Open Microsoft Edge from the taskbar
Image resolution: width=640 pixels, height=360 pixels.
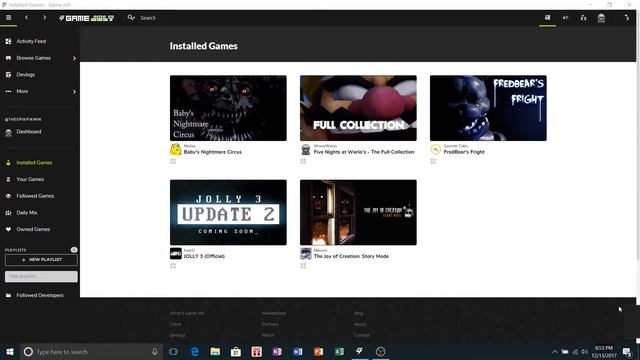tap(195, 351)
